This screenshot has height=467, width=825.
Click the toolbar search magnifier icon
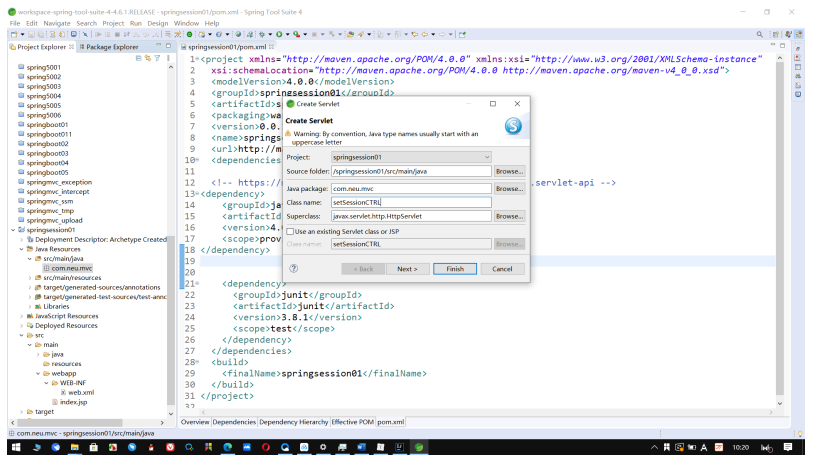pos(760,35)
